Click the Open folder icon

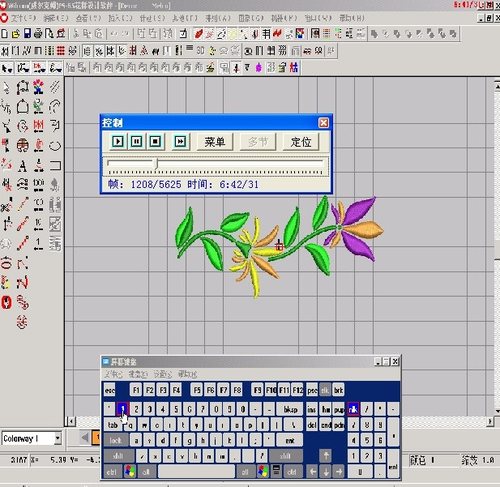16,33
